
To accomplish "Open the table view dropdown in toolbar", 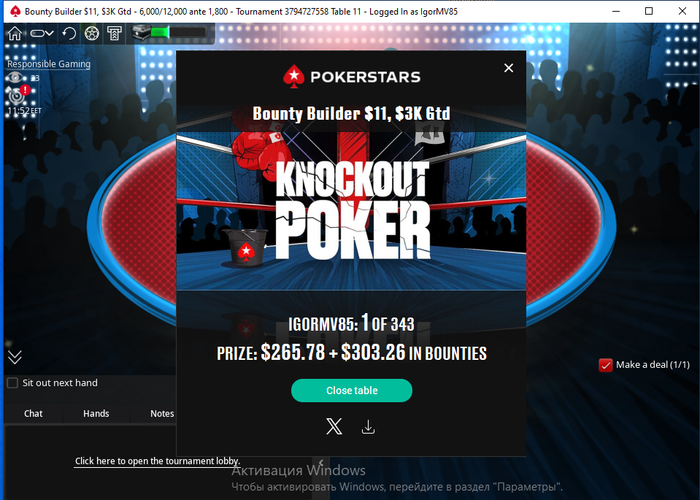I will [x=42, y=33].
